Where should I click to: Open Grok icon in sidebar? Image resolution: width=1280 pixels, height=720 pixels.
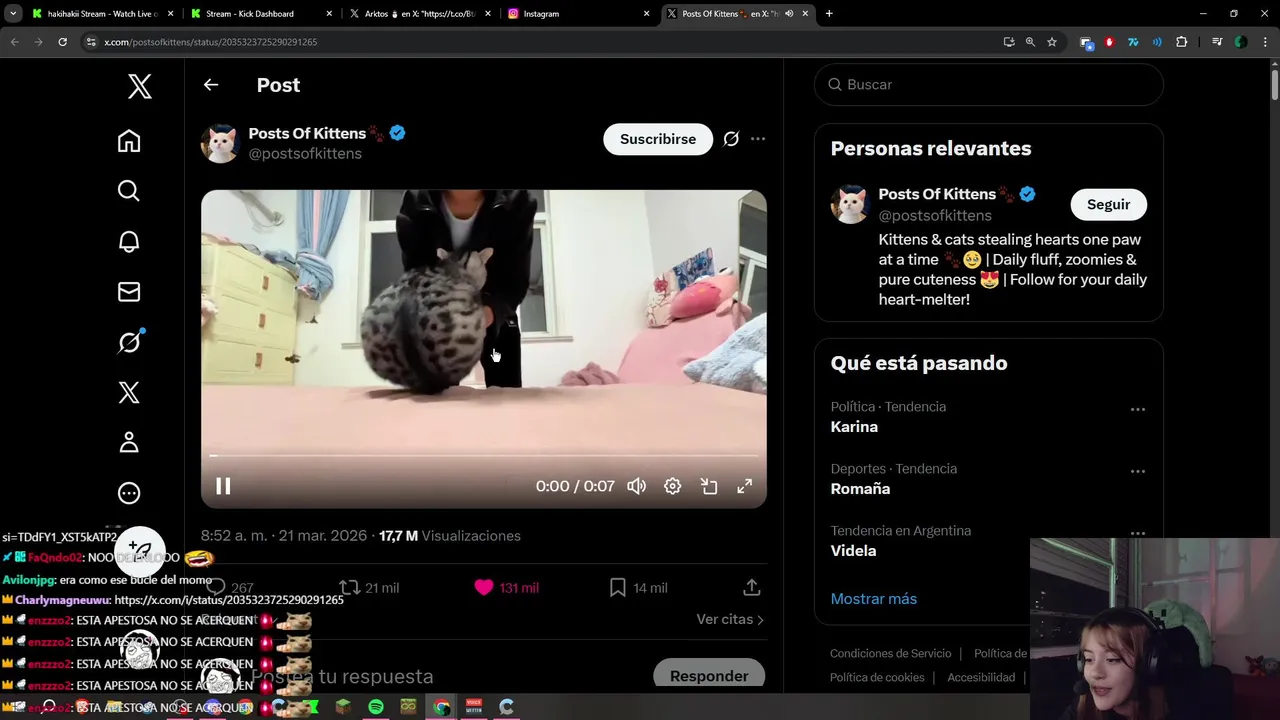129,342
